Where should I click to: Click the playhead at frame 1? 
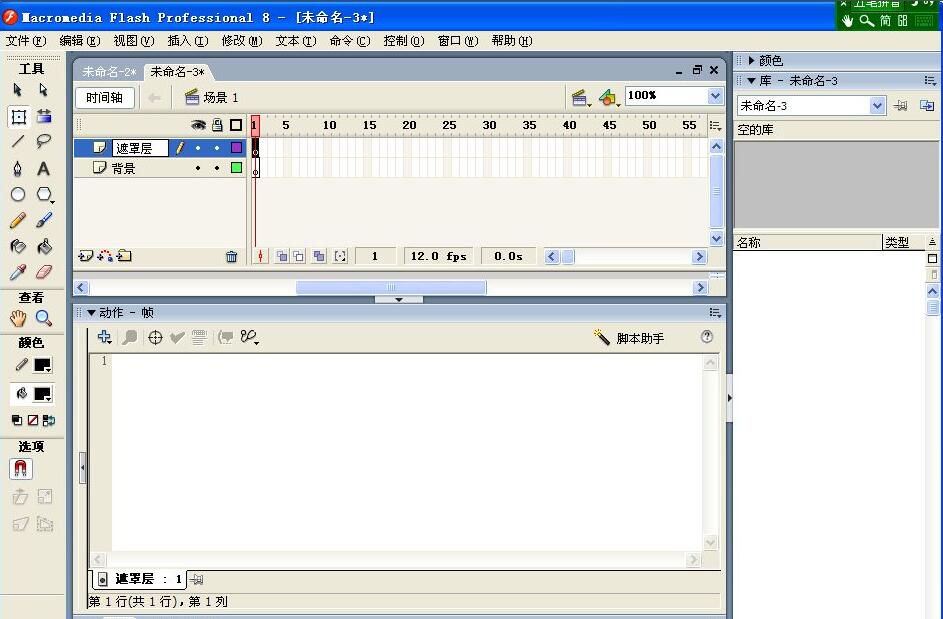click(x=255, y=126)
